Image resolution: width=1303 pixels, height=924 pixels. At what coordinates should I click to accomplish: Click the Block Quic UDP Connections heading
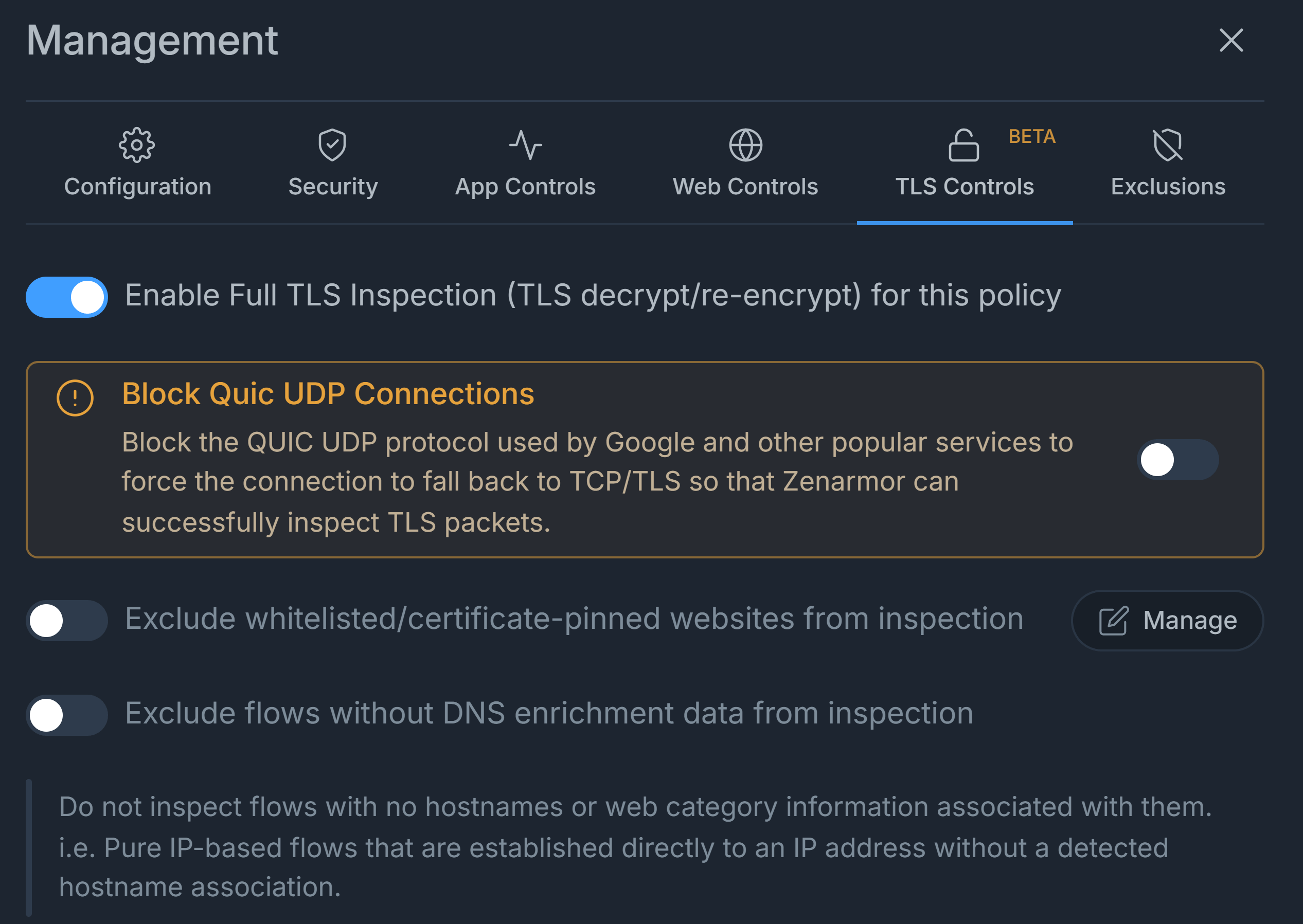coord(328,394)
